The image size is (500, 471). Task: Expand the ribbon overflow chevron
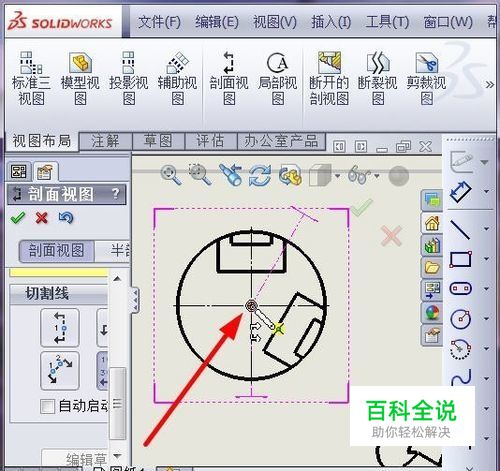click(x=489, y=85)
